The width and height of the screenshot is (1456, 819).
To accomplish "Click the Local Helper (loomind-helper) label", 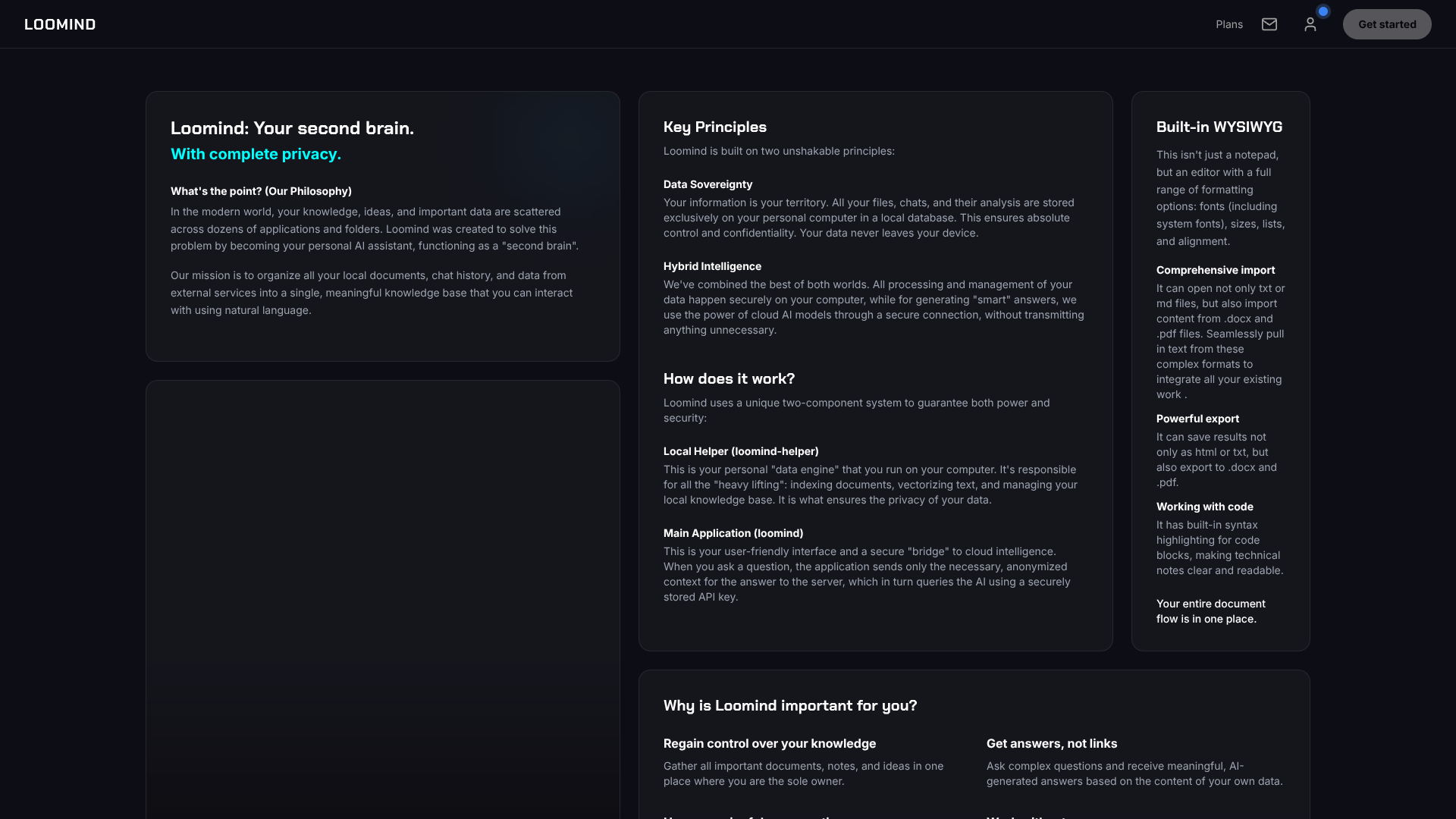I will [741, 451].
